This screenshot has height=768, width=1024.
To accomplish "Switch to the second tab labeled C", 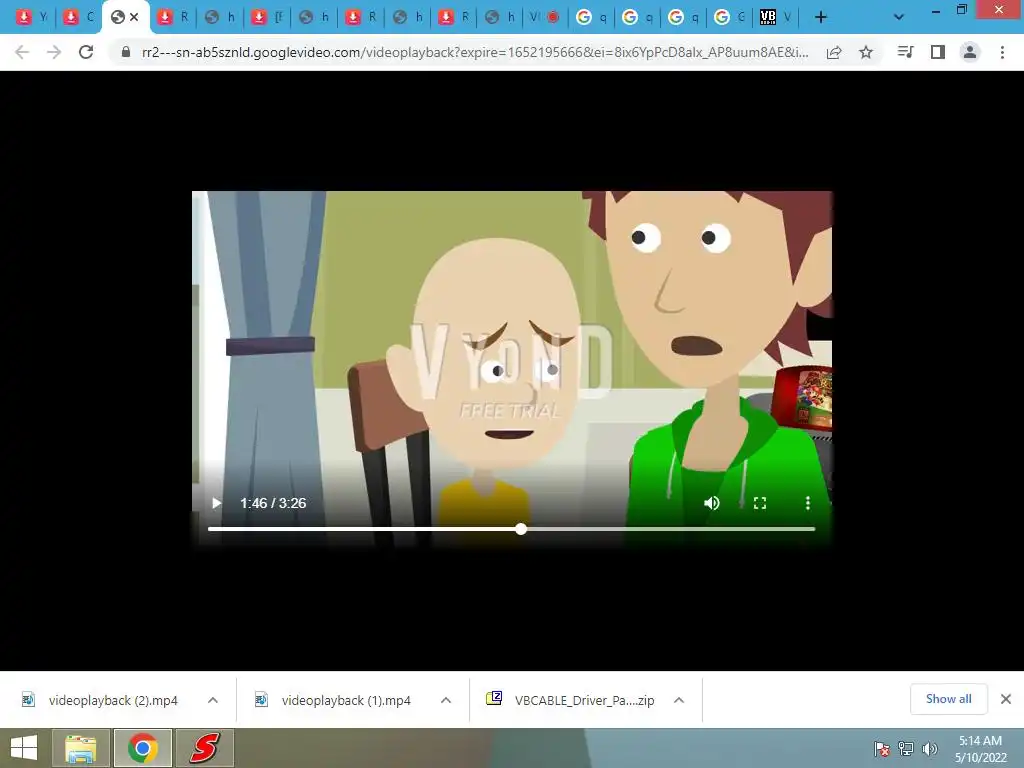I will (78, 18).
